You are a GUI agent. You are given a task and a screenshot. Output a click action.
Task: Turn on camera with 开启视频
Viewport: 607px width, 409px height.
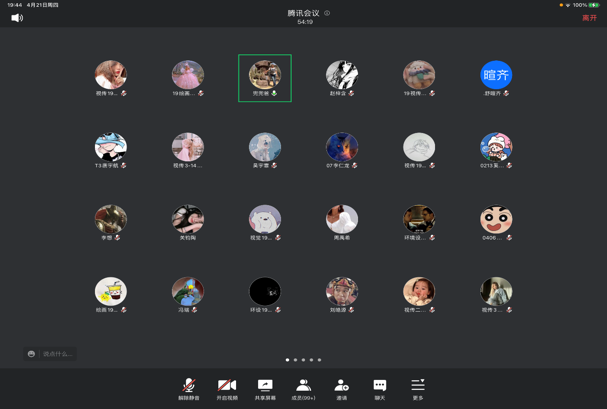tap(227, 388)
